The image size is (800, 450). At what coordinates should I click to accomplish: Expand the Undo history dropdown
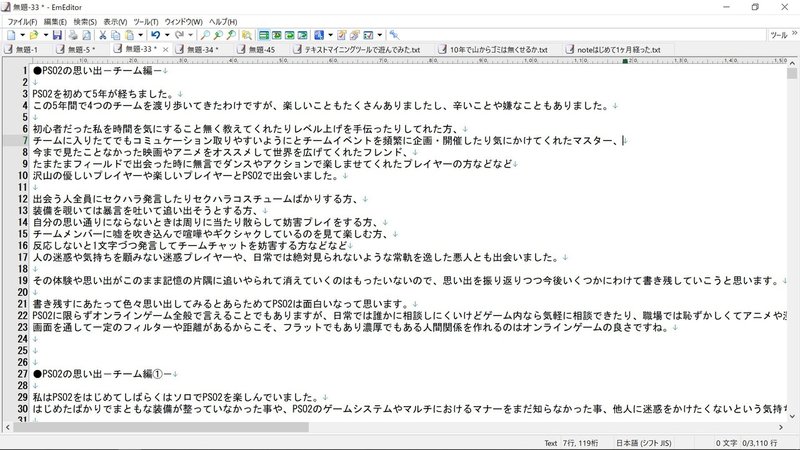167,35
